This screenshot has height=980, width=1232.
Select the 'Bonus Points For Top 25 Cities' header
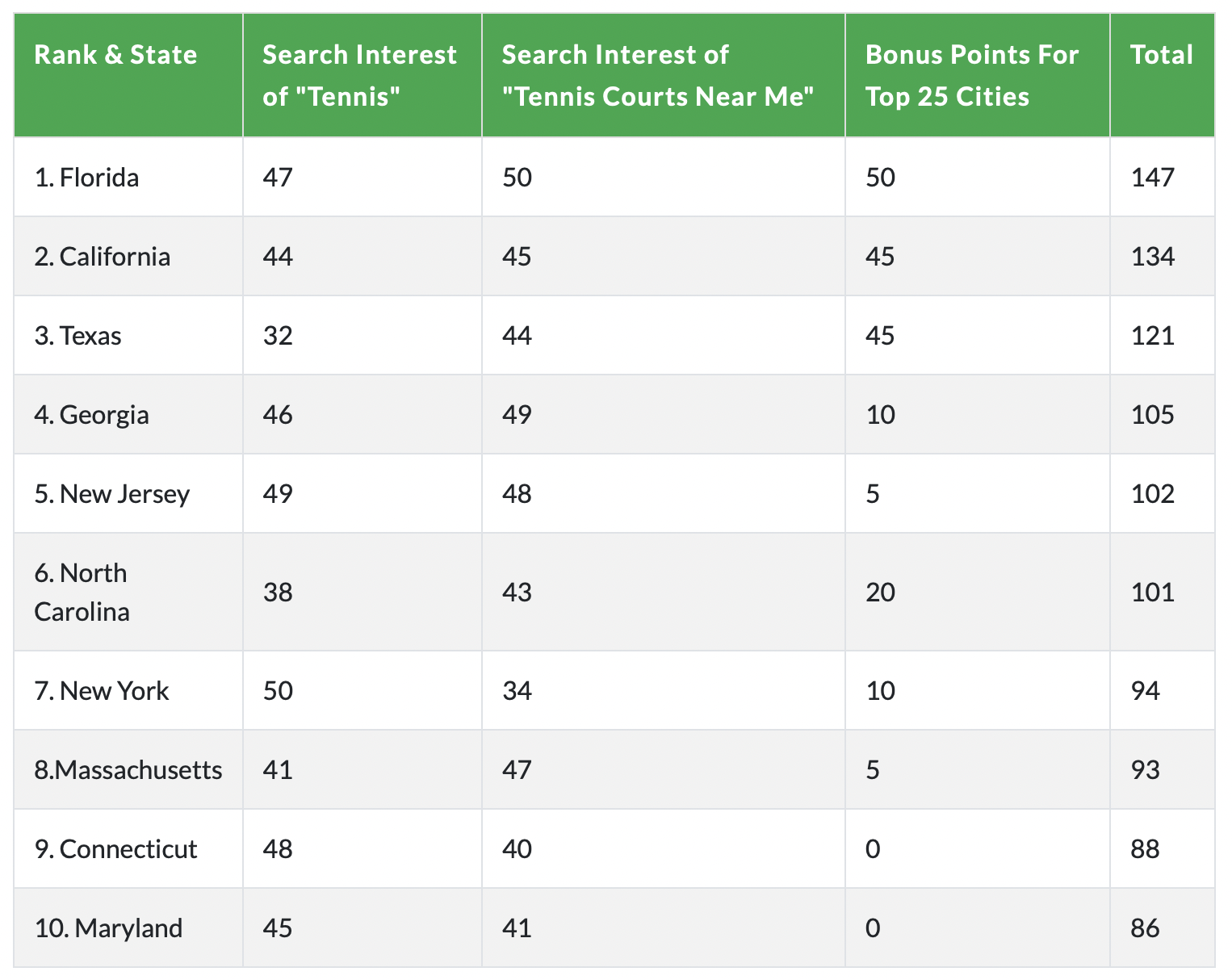[x=972, y=75]
